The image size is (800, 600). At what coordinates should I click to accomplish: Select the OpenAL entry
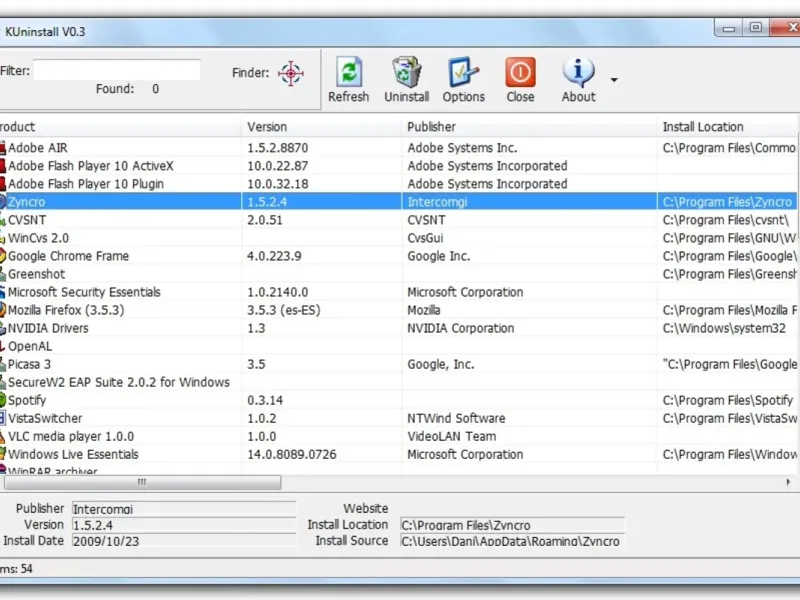click(398, 346)
